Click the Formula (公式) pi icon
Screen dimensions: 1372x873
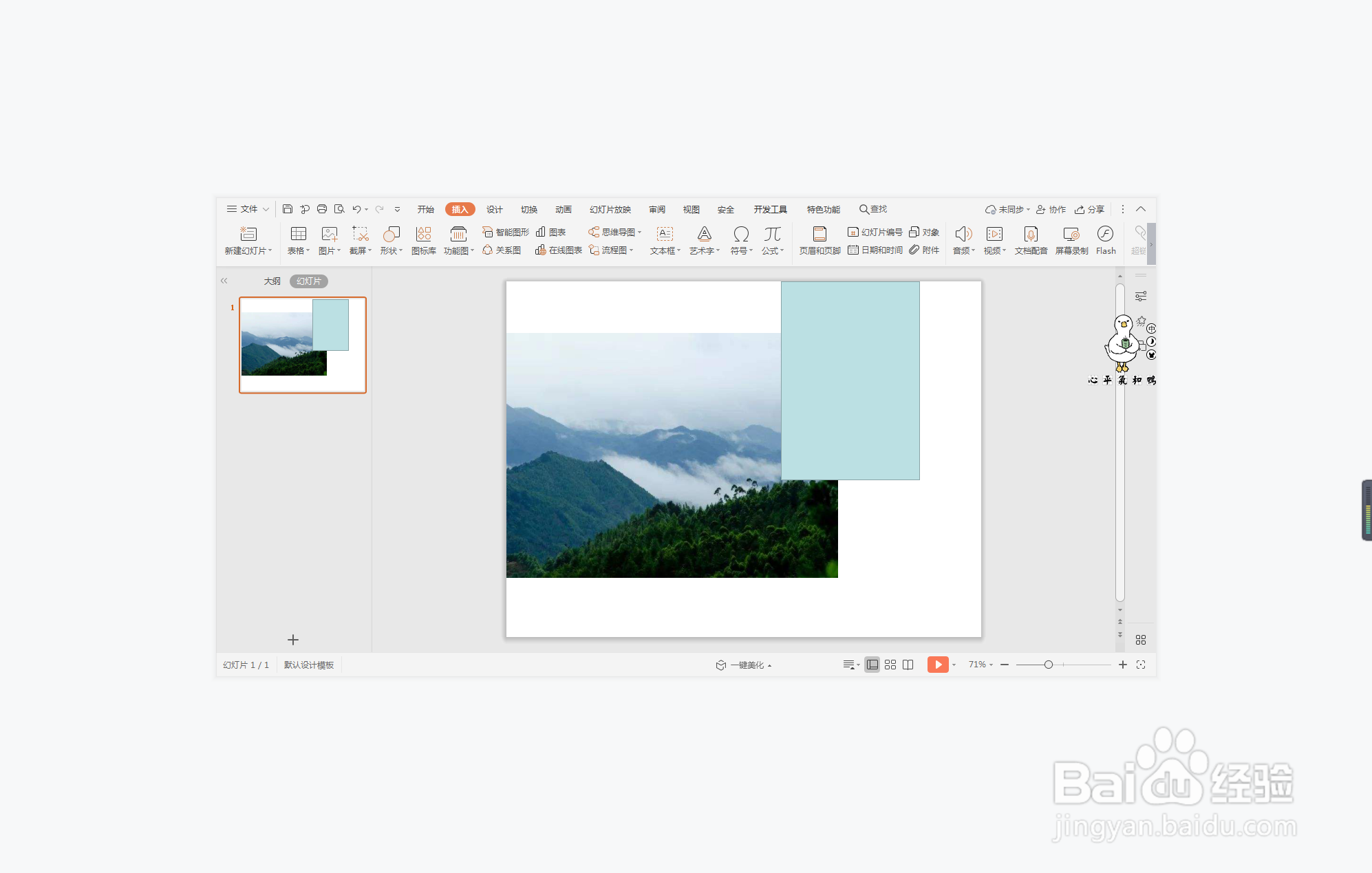tap(773, 234)
